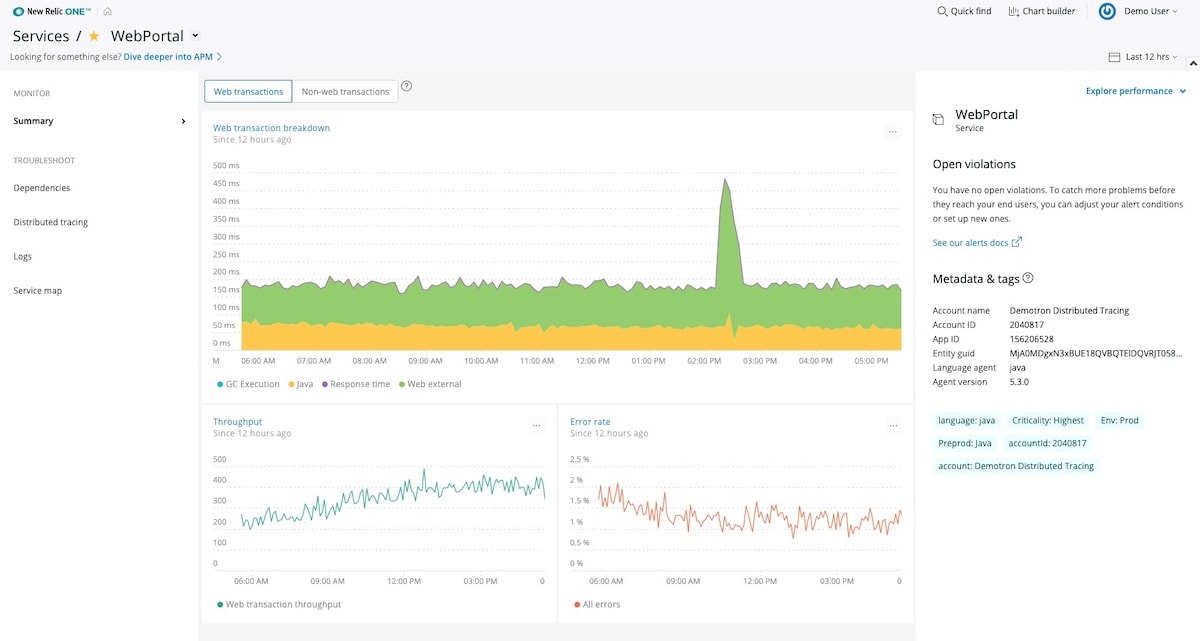
Task: Launch the Chart builder
Action: (x=1042, y=11)
